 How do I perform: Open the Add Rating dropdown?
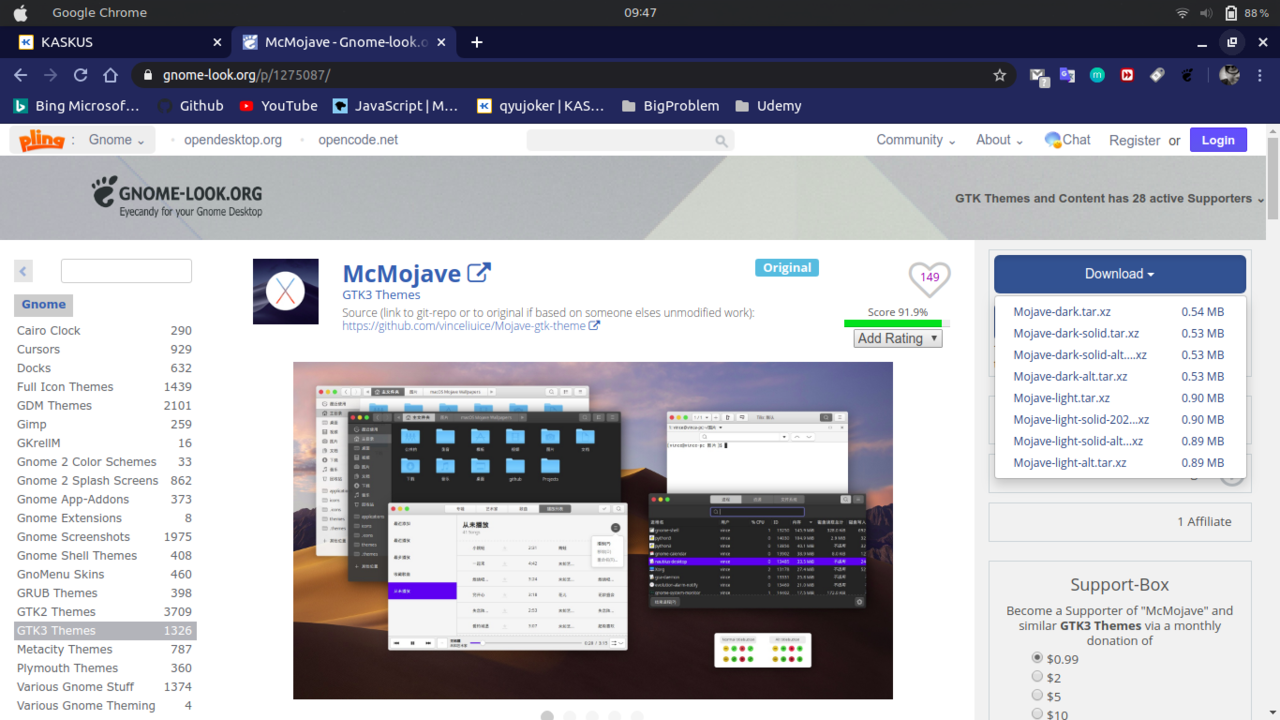898,338
